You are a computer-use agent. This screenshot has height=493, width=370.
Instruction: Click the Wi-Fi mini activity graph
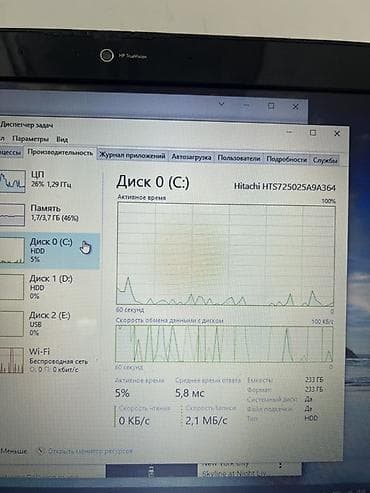click(12, 360)
